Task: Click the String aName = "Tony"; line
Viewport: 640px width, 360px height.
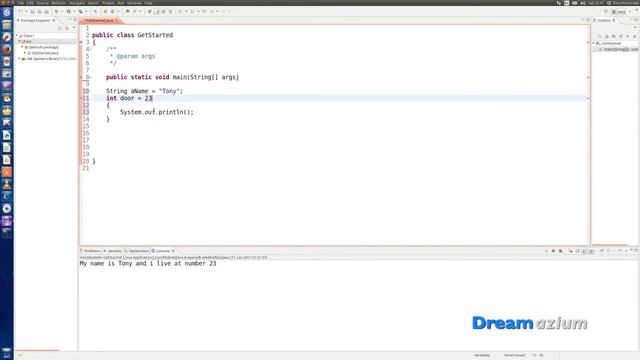Action: pyautogui.click(x=144, y=91)
